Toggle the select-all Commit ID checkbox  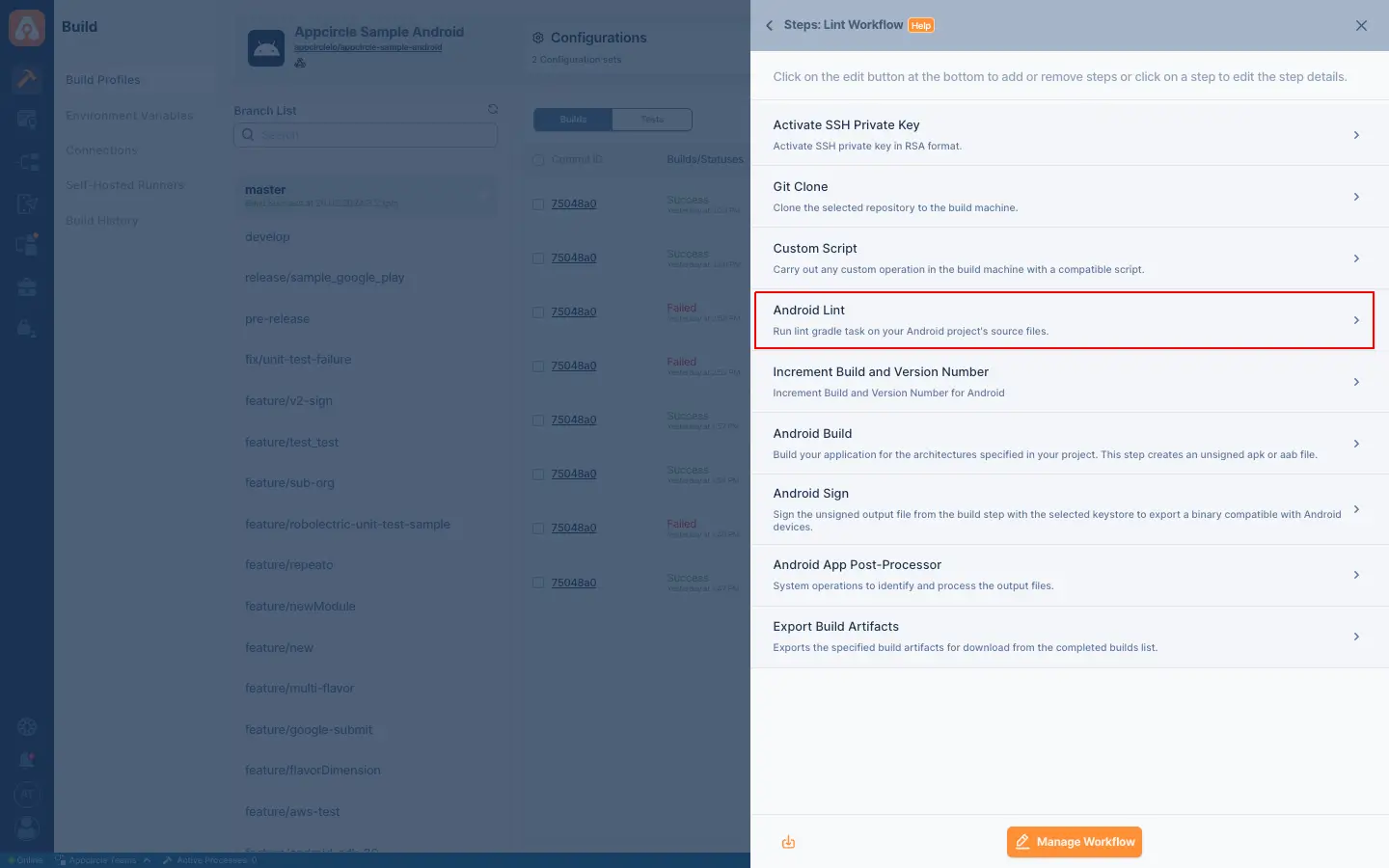(538, 159)
